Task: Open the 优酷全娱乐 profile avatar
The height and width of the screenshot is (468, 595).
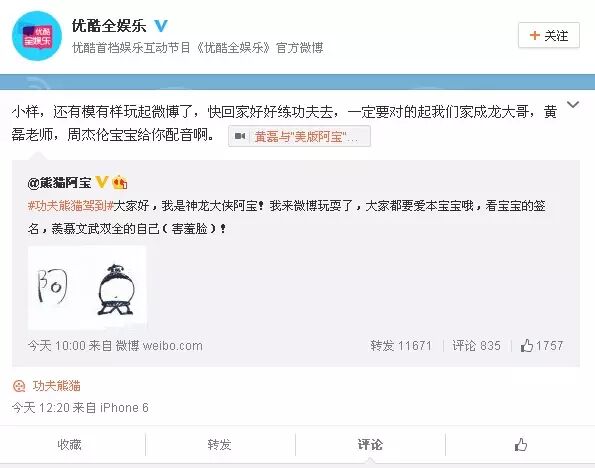Action: tap(37, 36)
